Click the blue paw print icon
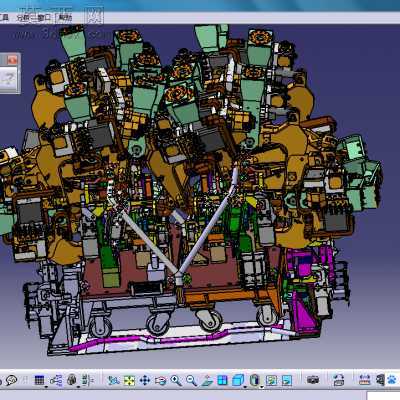 tap(392, 380)
